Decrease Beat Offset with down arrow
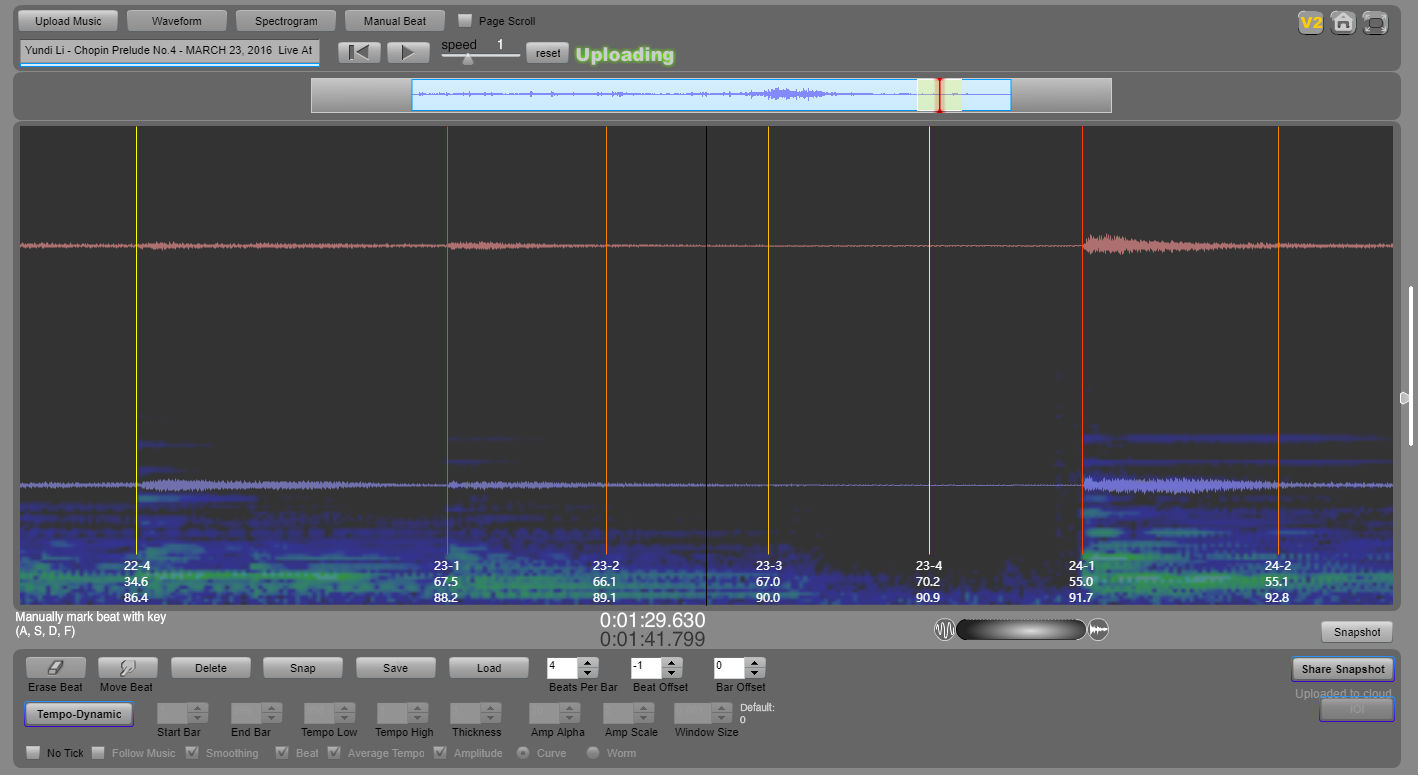This screenshot has height=775, width=1418. click(x=672, y=673)
